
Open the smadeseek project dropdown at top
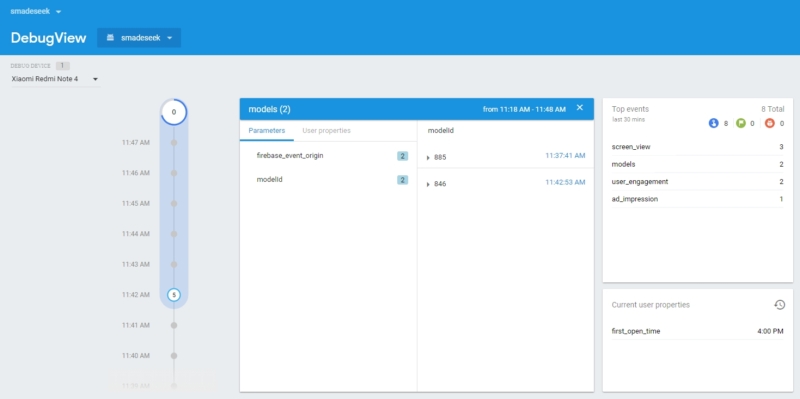click(x=36, y=11)
